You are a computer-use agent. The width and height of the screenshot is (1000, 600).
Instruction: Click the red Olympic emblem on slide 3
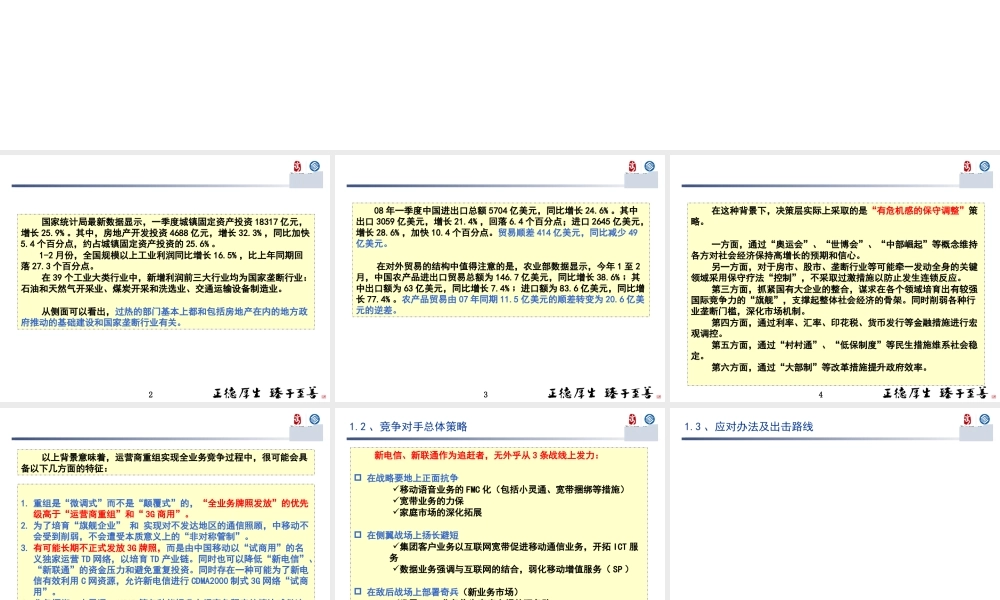[x=632, y=166]
